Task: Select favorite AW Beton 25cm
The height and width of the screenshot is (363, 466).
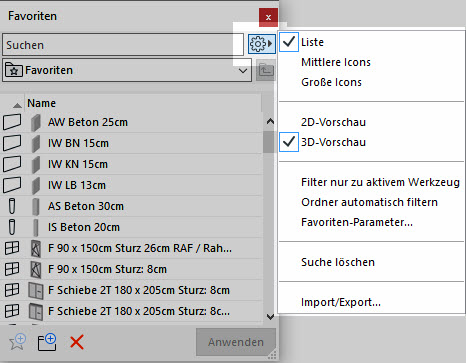Action: 132,122
